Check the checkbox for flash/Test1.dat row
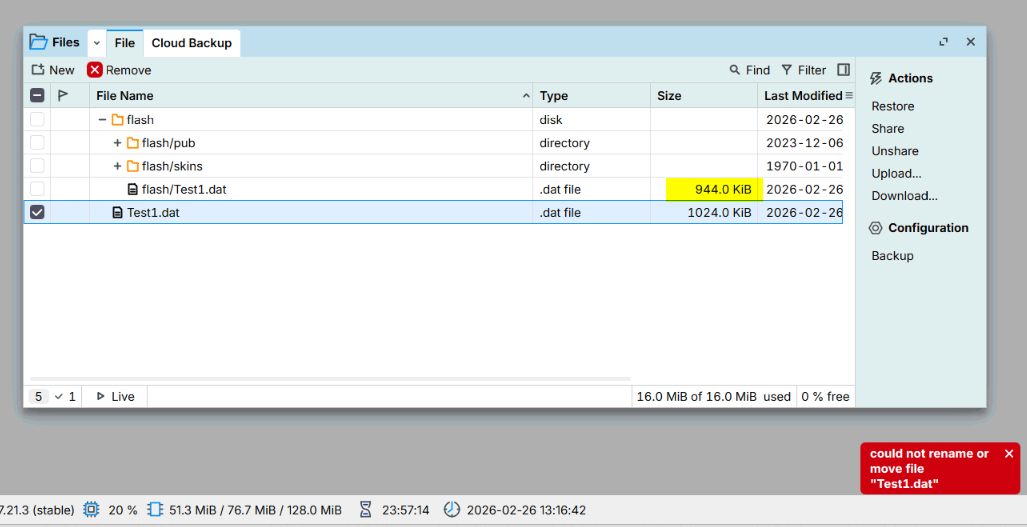This screenshot has height=527, width=1027. point(37,189)
